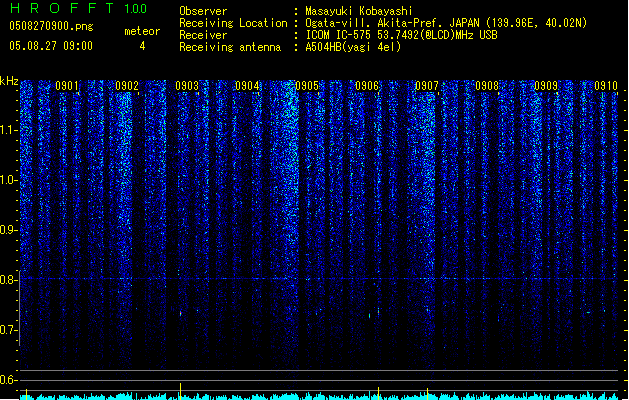This screenshot has width=629, height=400.
Task: Click the Observer label
Action: (203, 11)
